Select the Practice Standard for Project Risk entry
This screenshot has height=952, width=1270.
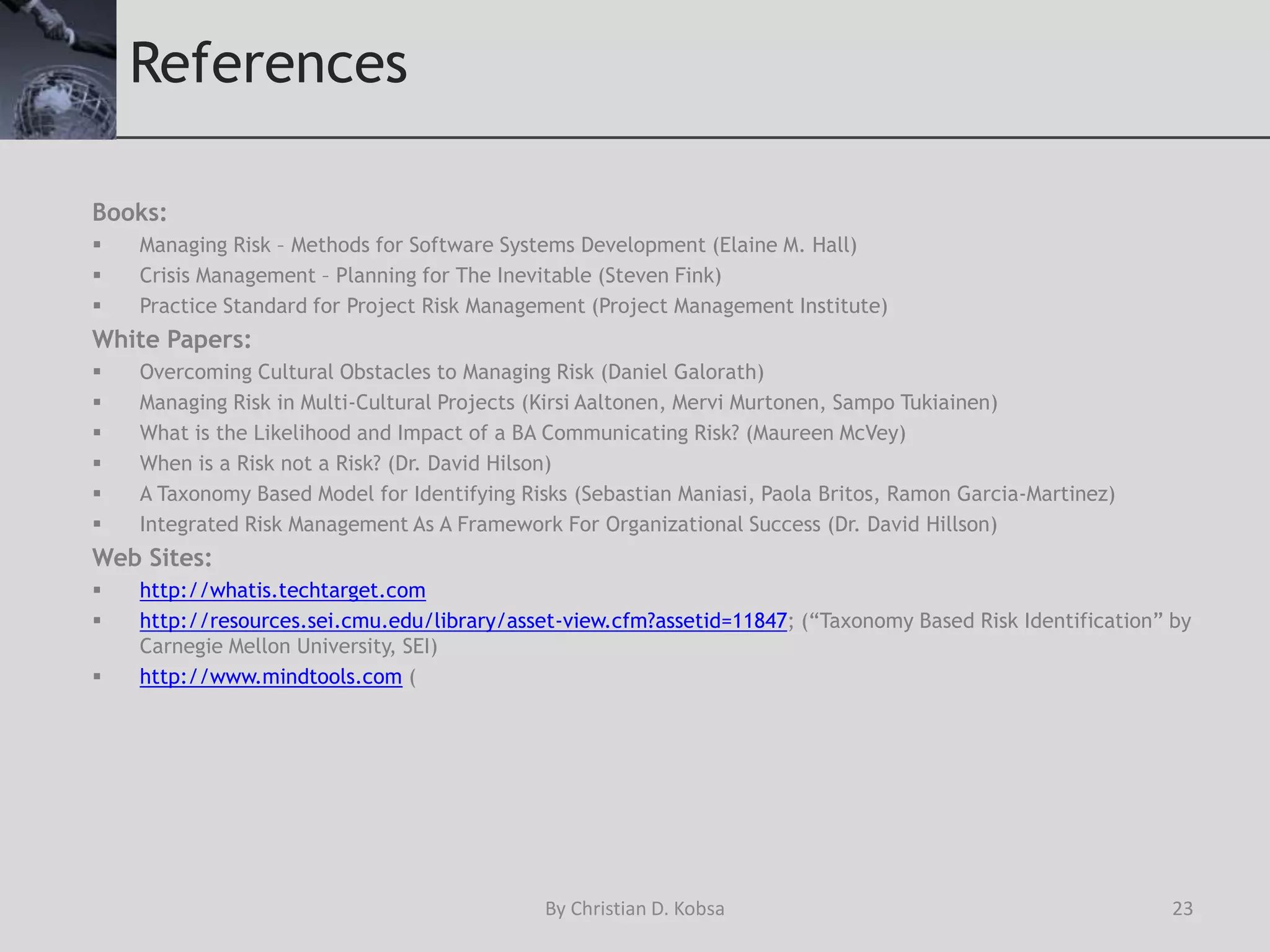(x=513, y=306)
